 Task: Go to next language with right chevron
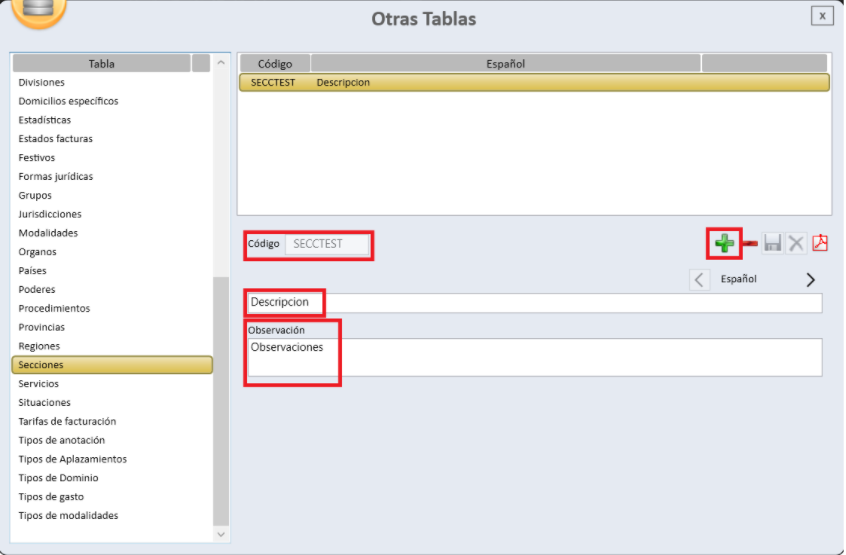810,280
